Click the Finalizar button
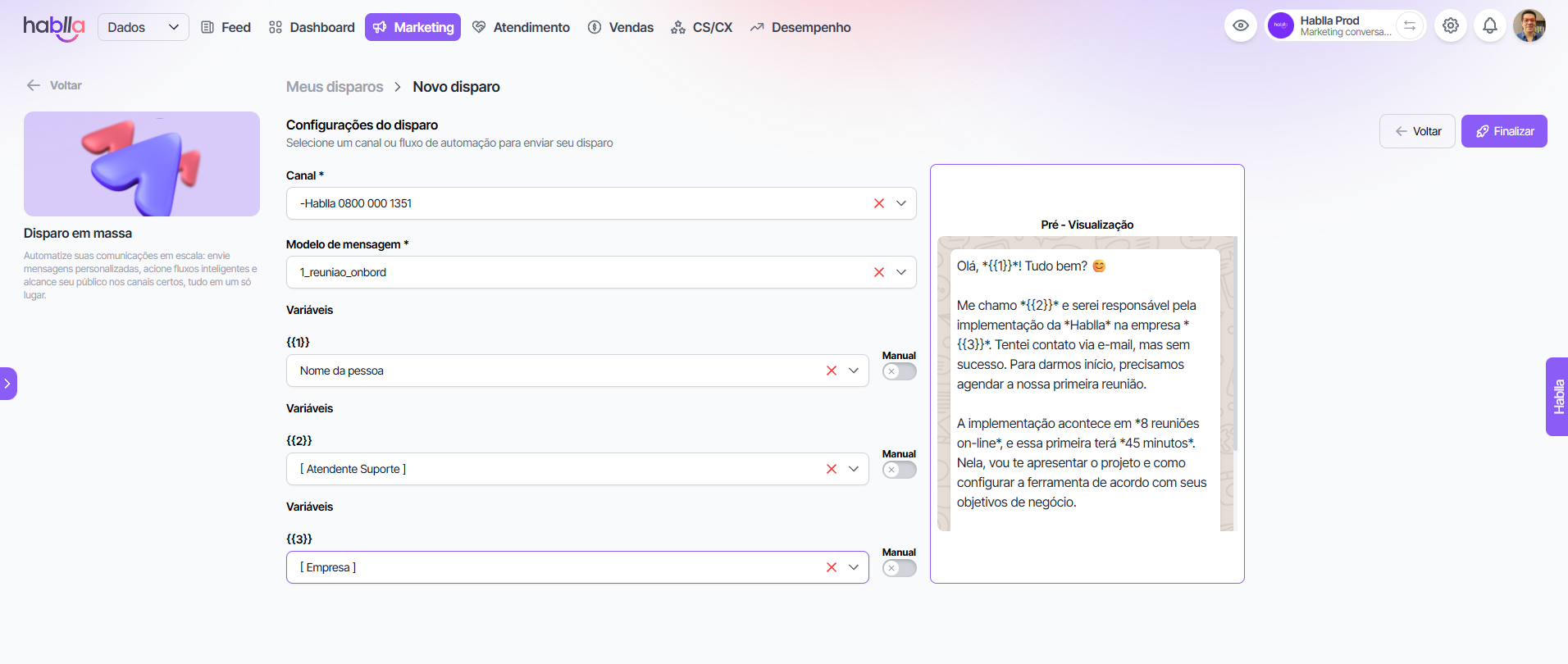 point(1503,131)
